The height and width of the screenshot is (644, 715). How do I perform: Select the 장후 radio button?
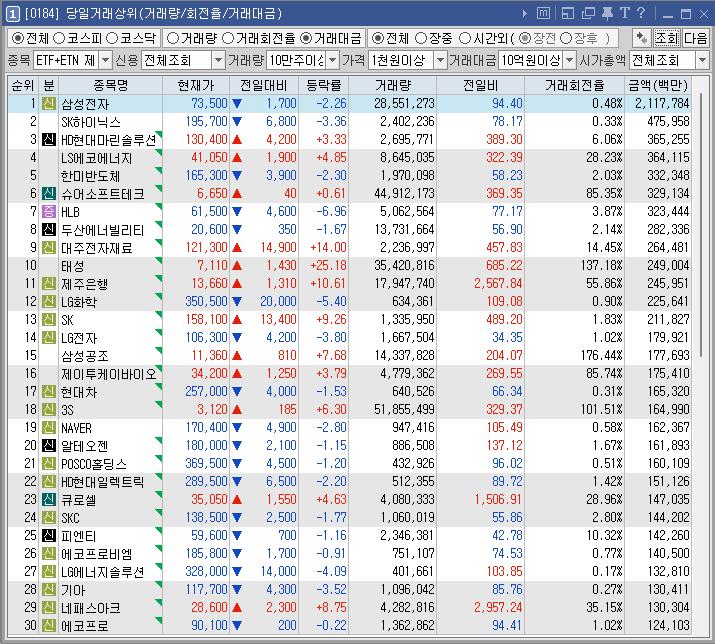tap(566, 38)
